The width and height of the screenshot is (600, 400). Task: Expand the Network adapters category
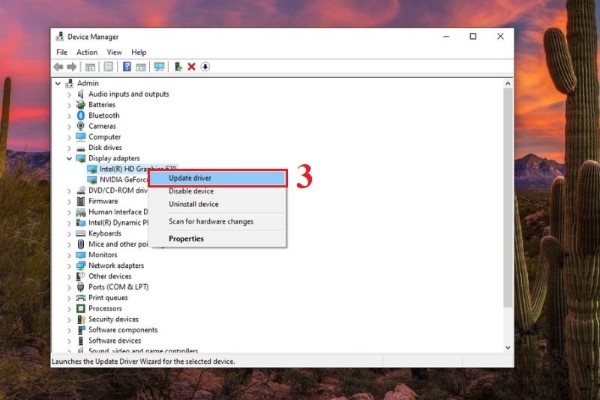pyautogui.click(x=69, y=266)
